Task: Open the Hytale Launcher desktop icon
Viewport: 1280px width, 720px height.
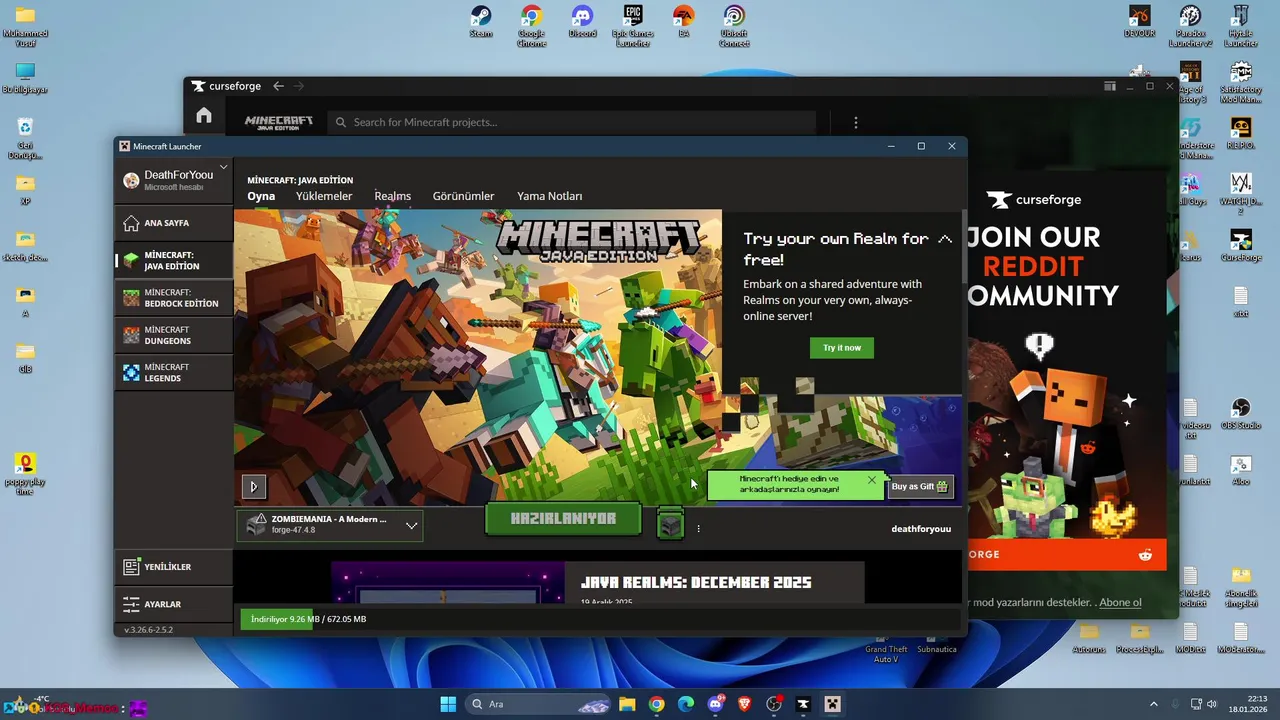Action: 1241,26
